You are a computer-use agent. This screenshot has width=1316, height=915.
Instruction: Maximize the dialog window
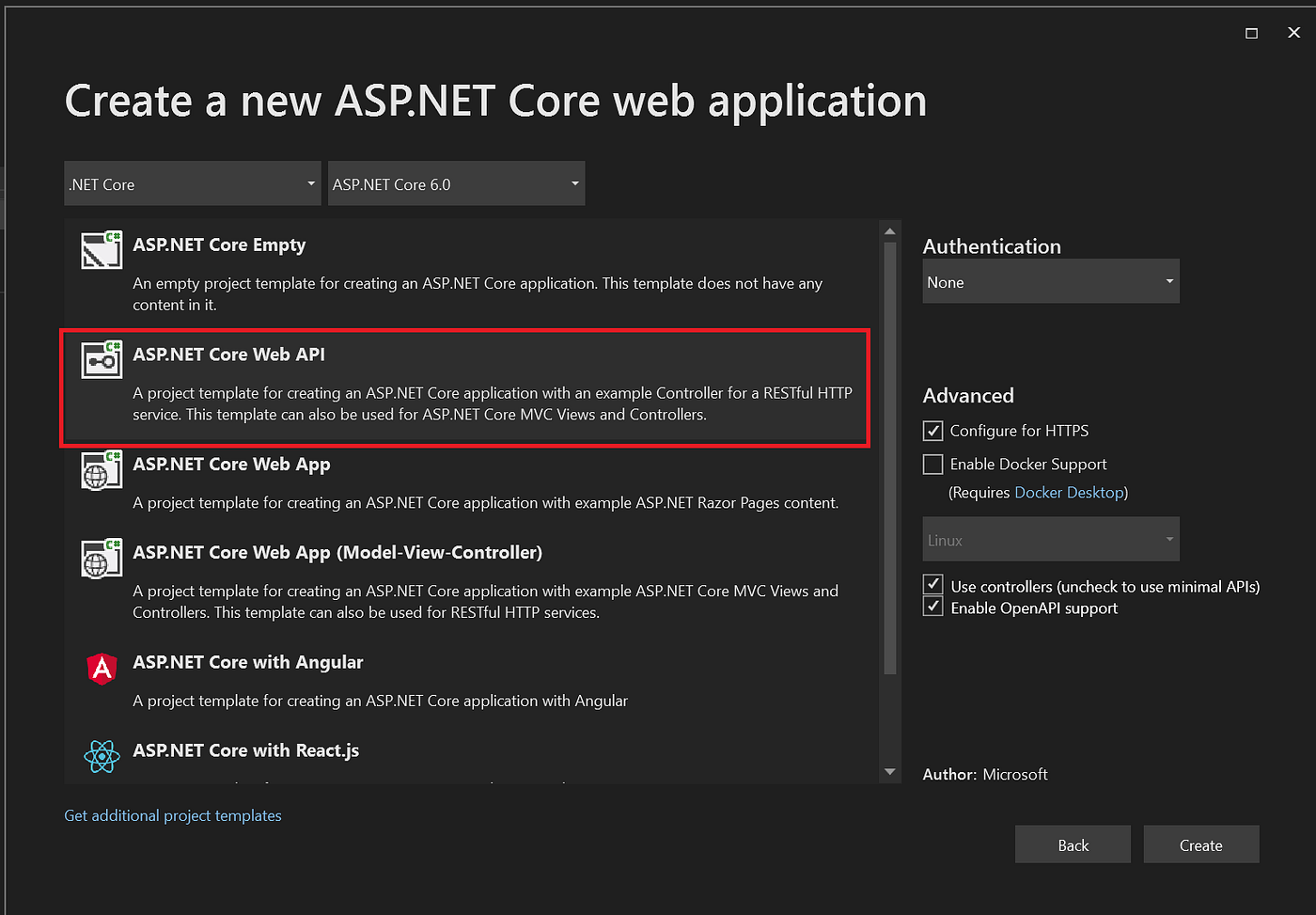[1251, 33]
